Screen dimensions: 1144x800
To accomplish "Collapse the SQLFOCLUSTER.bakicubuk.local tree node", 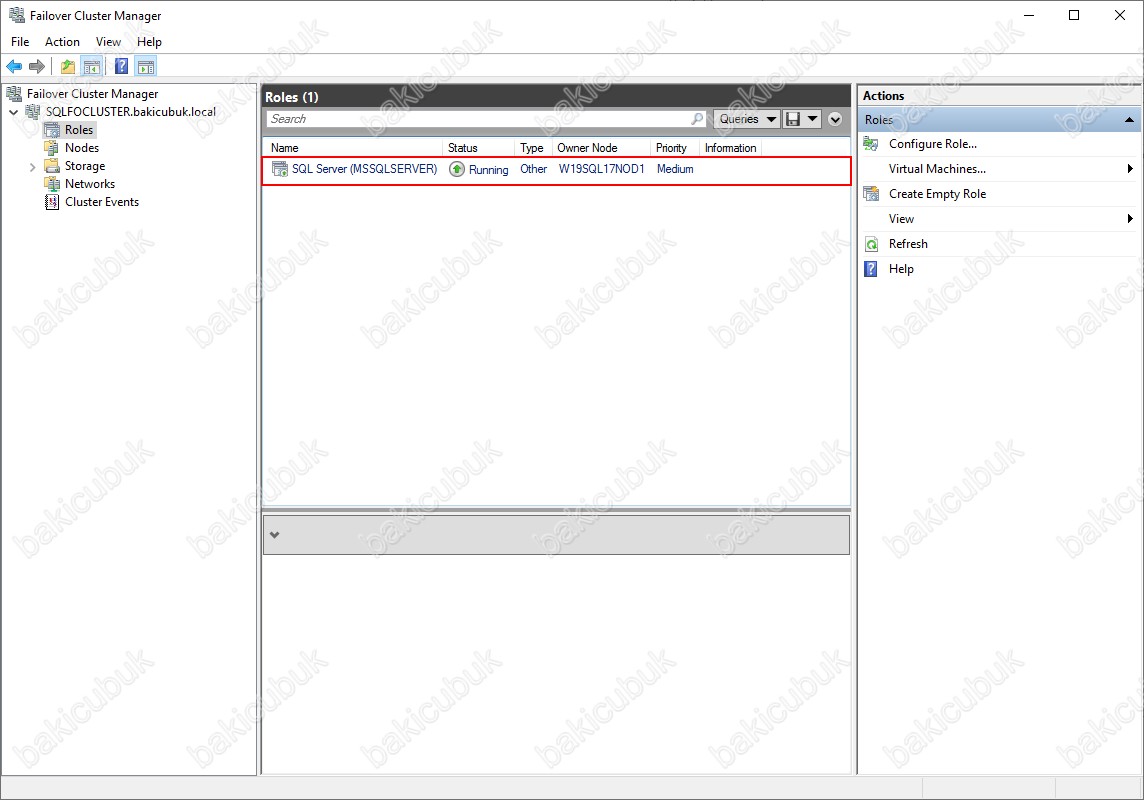I will [x=14, y=112].
